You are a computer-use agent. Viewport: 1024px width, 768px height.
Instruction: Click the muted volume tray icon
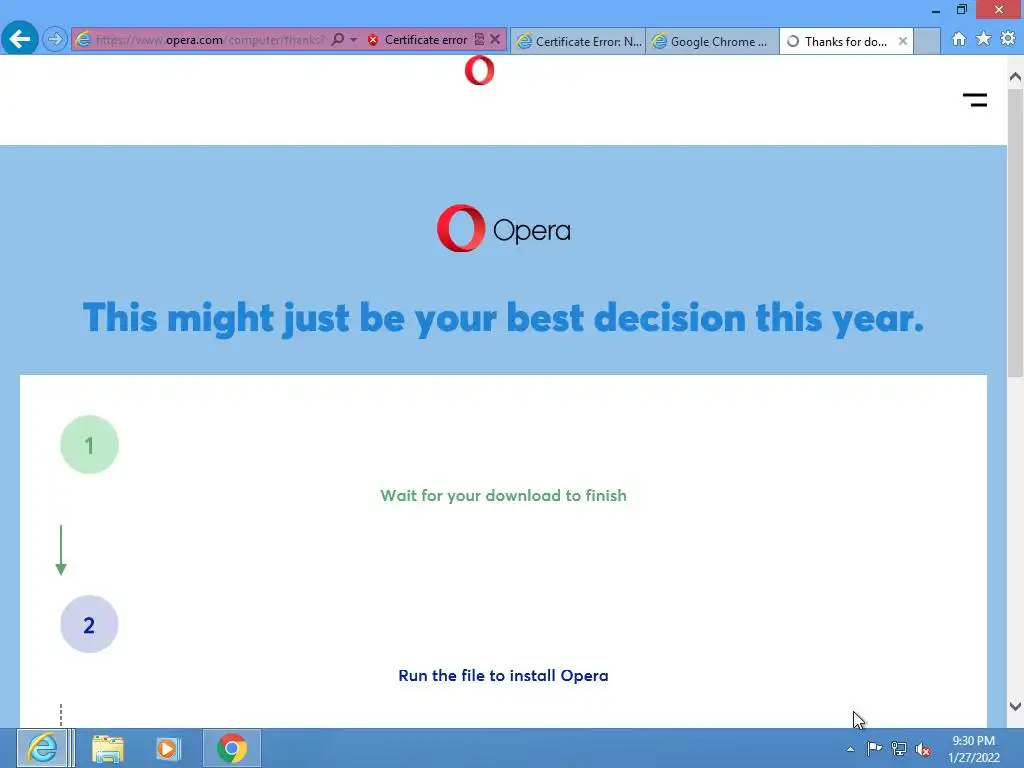(x=923, y=749)
